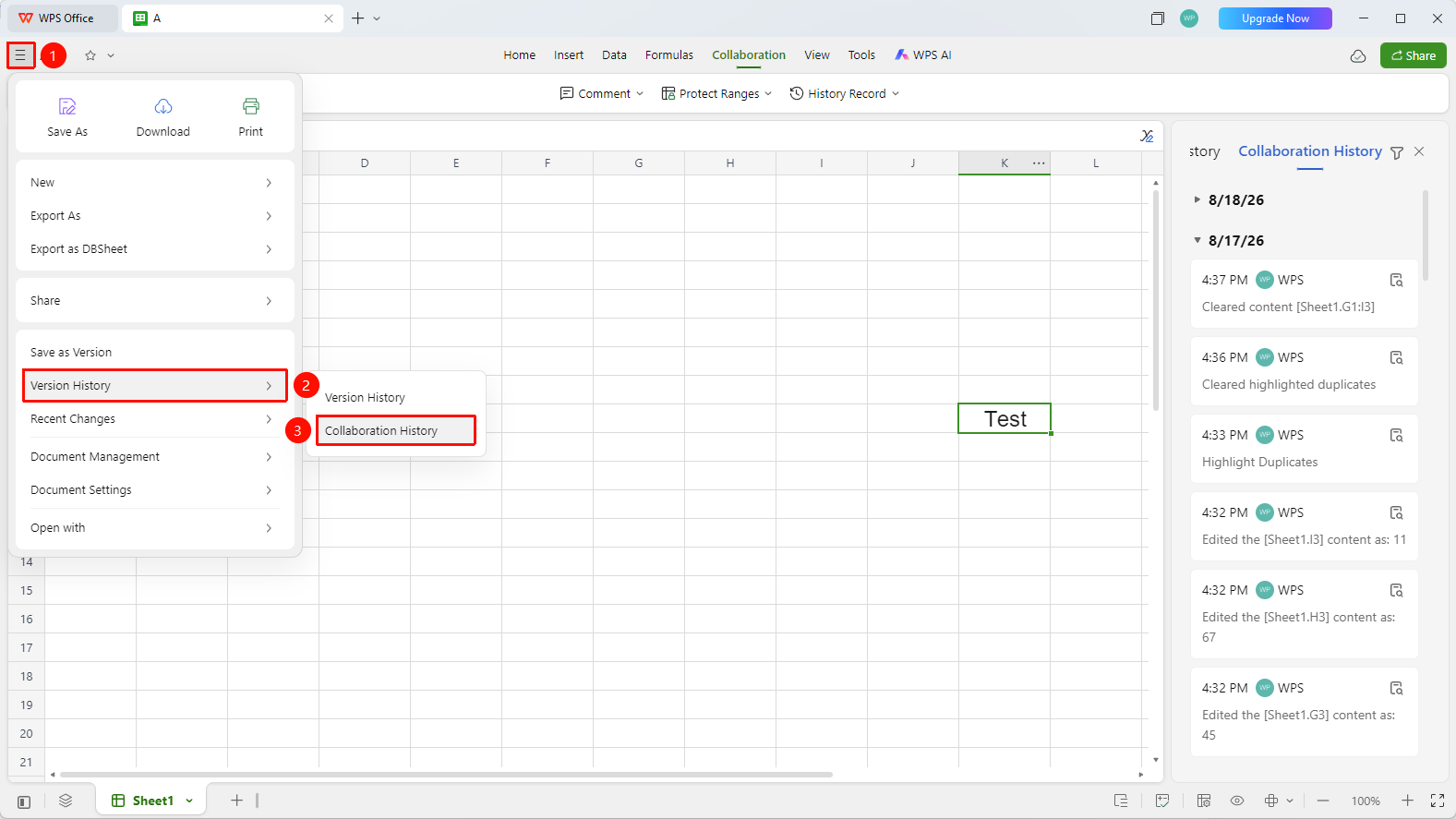This screenshot has height=819, width=1456.
Task: Click the vertical scrollbar of the sheet
Action: pyautogui.click(x=1155, y=300)
